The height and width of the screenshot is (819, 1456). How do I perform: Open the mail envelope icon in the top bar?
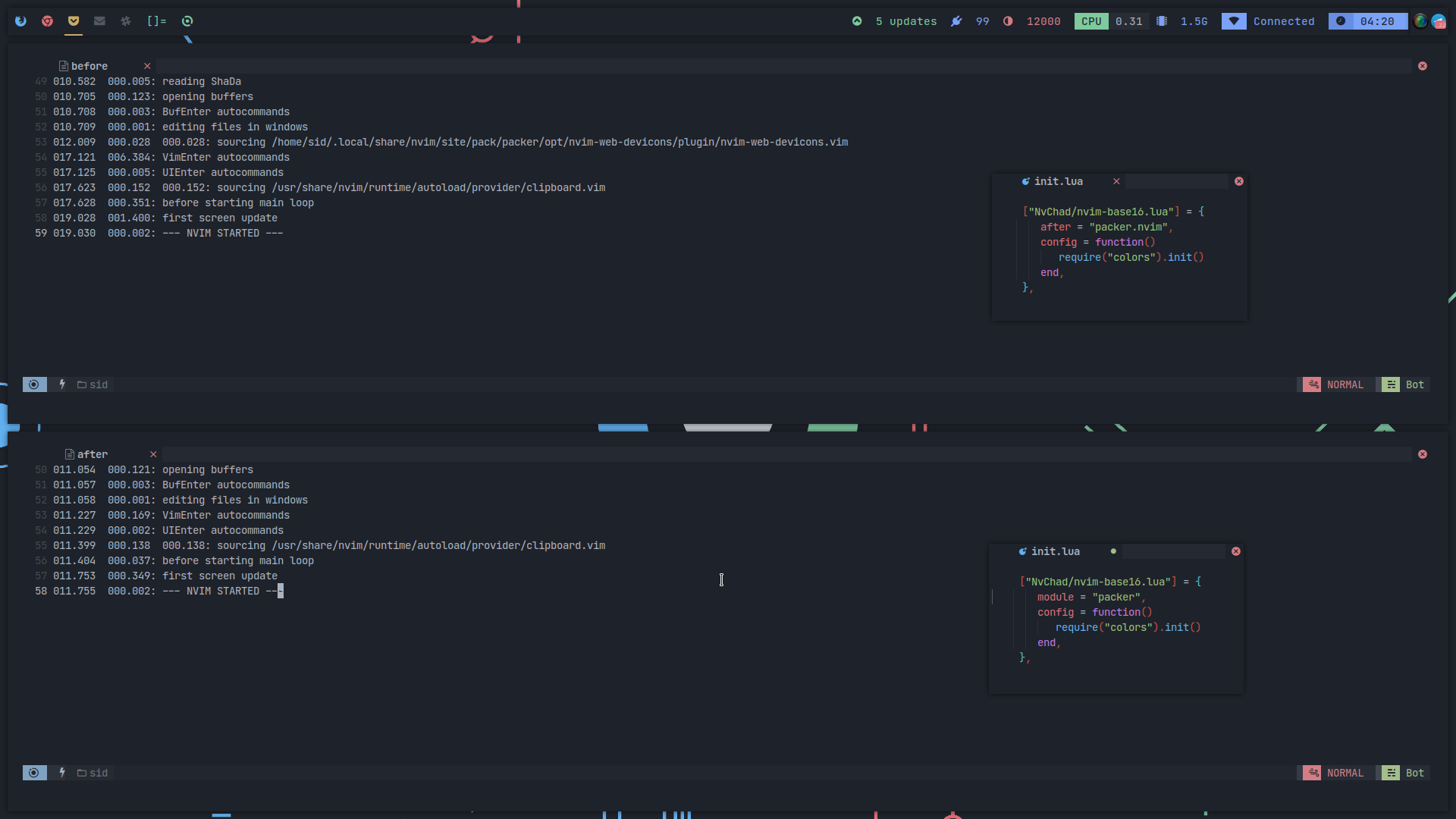[x=99, y=21]
